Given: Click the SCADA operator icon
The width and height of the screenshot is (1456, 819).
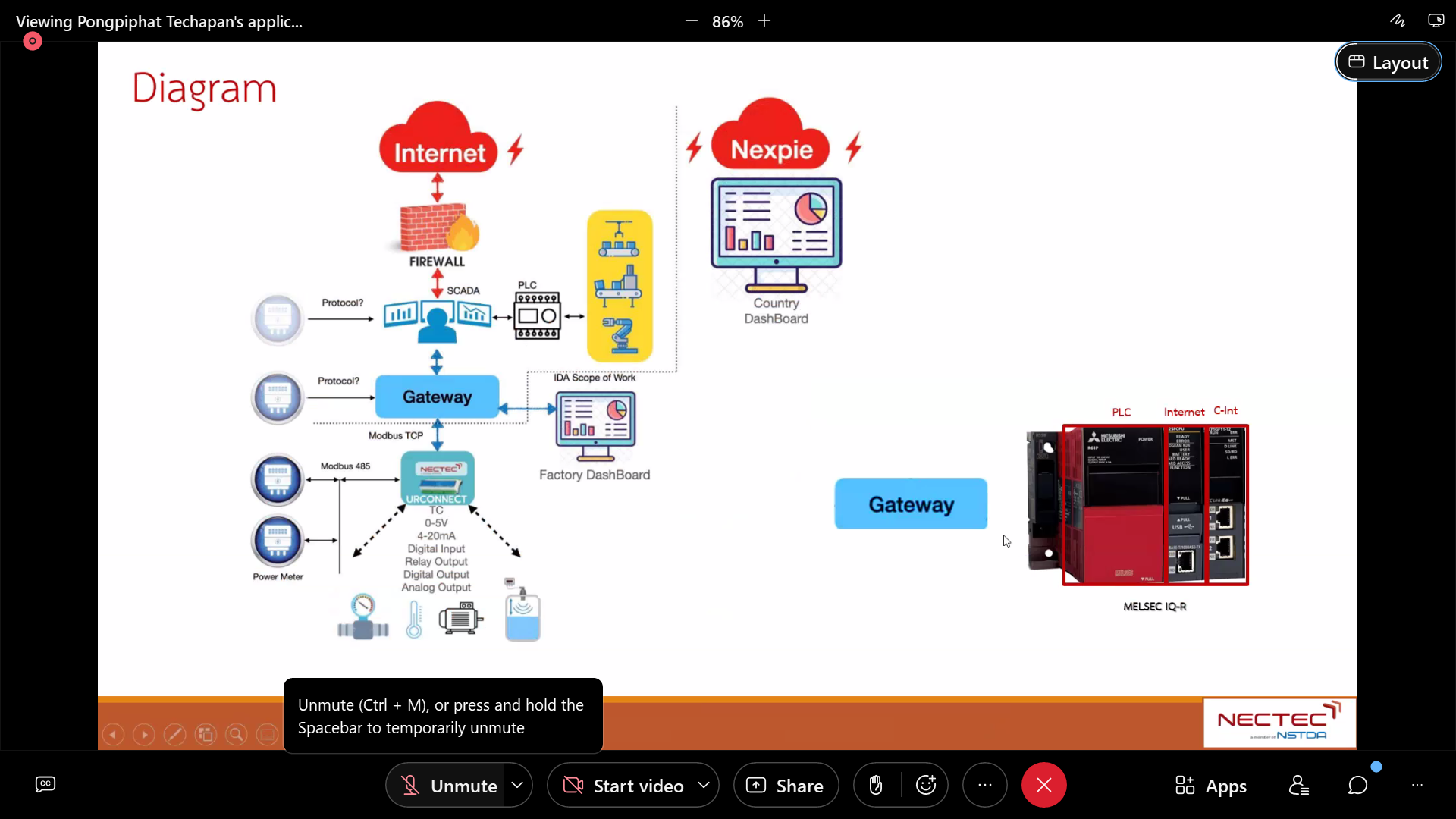Looking at the screenshot, I should click(x=437, y=321).
